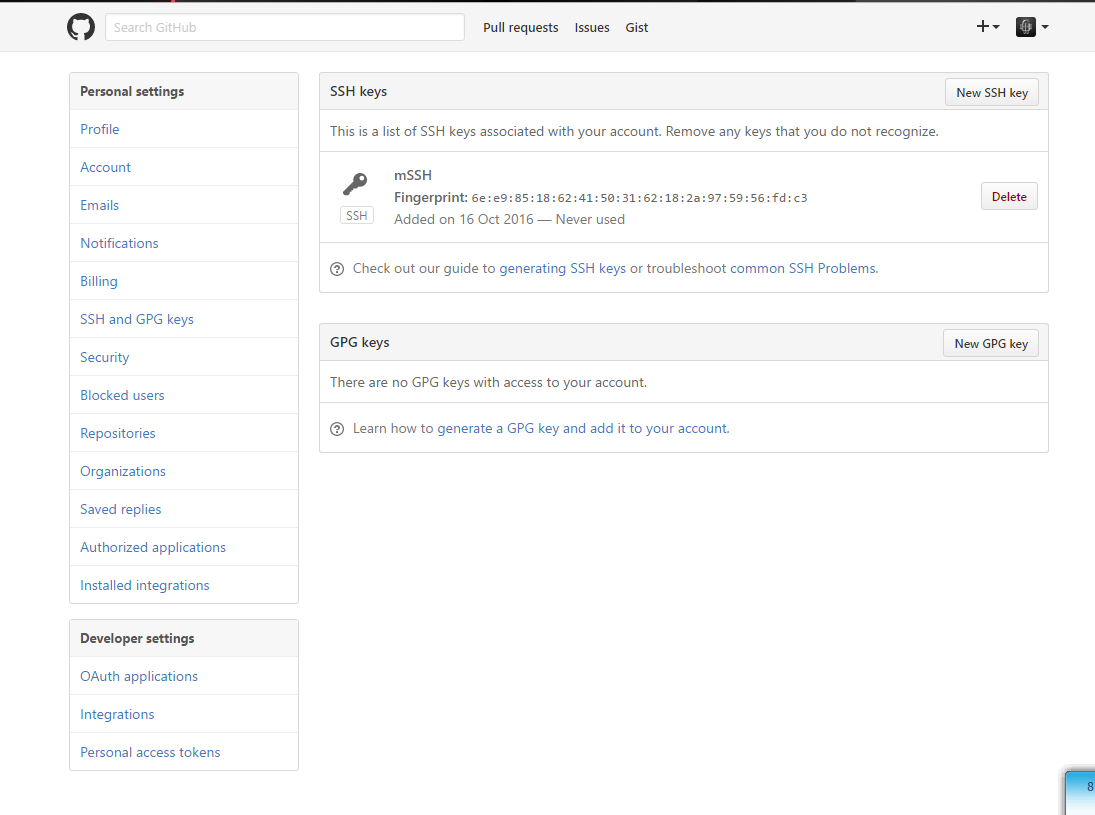Open Pull requests in top navigation

tap(520, 27)
